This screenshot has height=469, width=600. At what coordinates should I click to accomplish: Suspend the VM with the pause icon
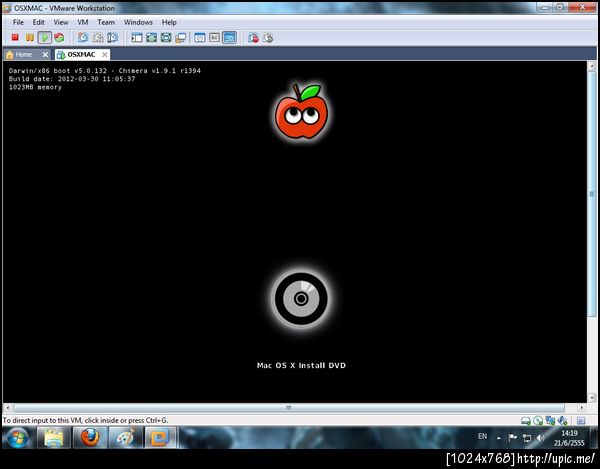coord(29,37)
